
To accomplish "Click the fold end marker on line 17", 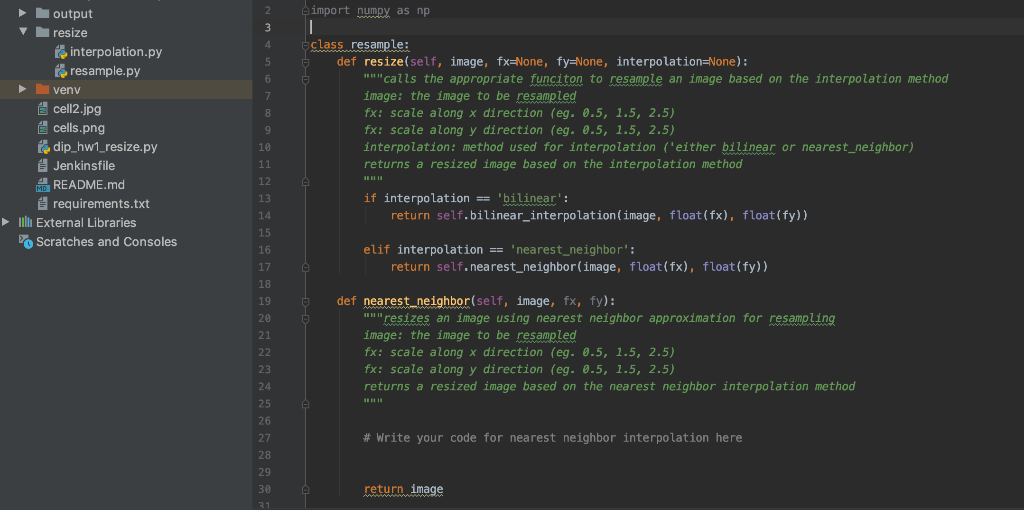I will pos(305,267).
